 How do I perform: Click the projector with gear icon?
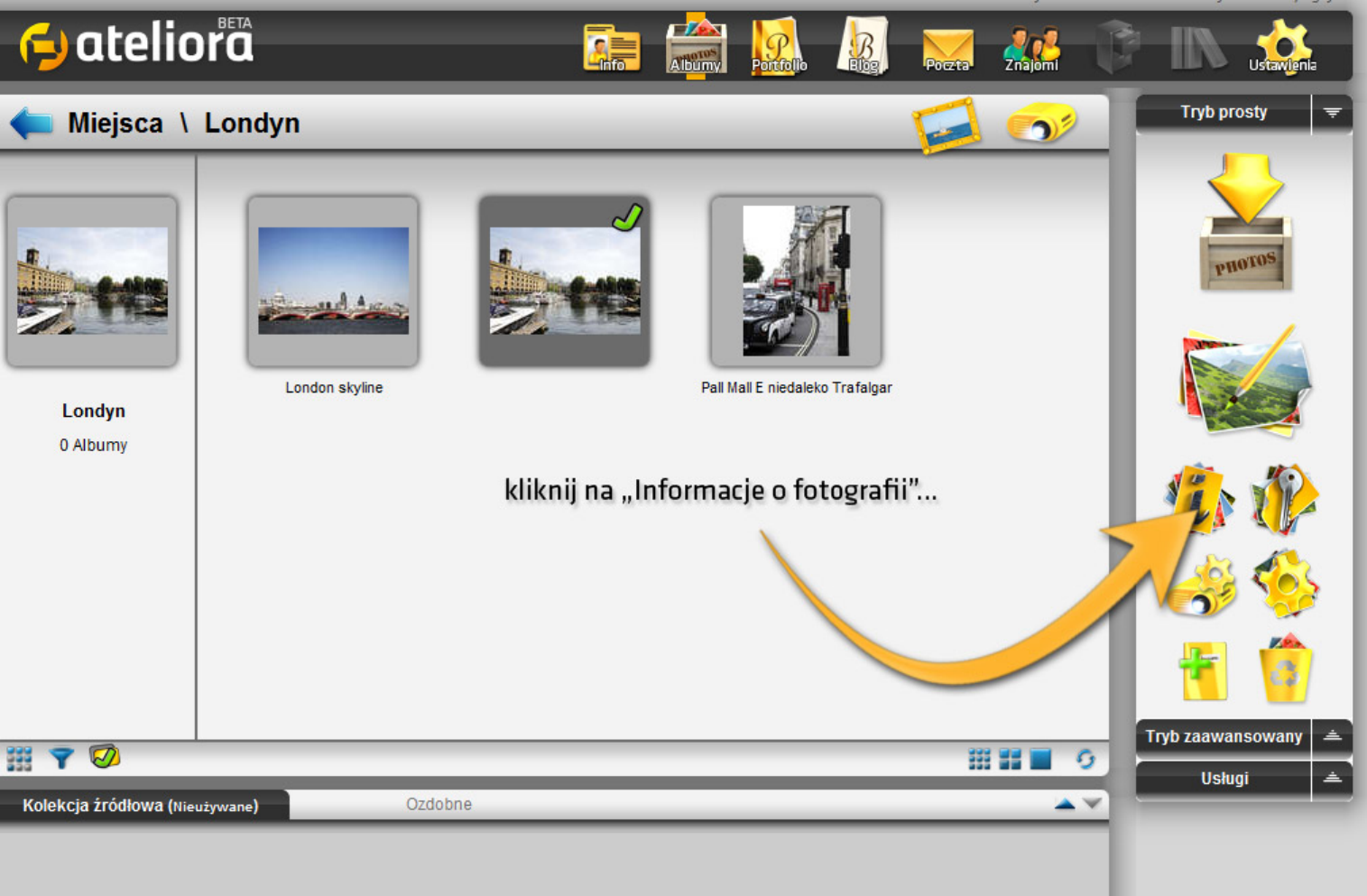pyautogui.click(x=1202, y=587)
